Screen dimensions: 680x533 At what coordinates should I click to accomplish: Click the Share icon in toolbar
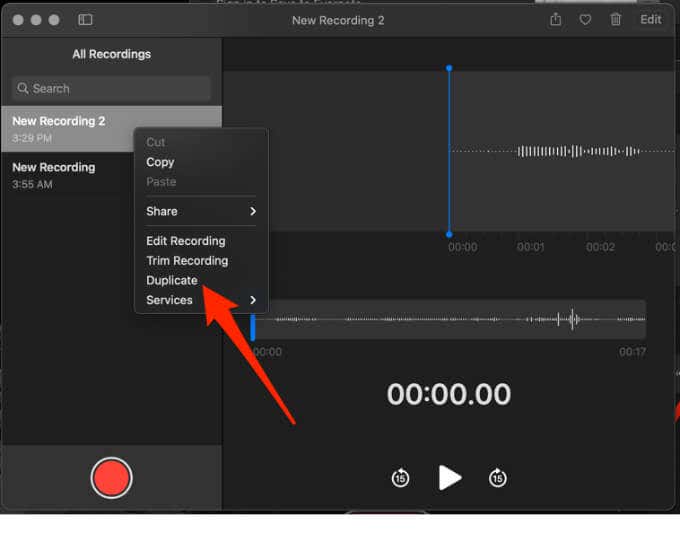pyautogui.click(x=556, y=20)
